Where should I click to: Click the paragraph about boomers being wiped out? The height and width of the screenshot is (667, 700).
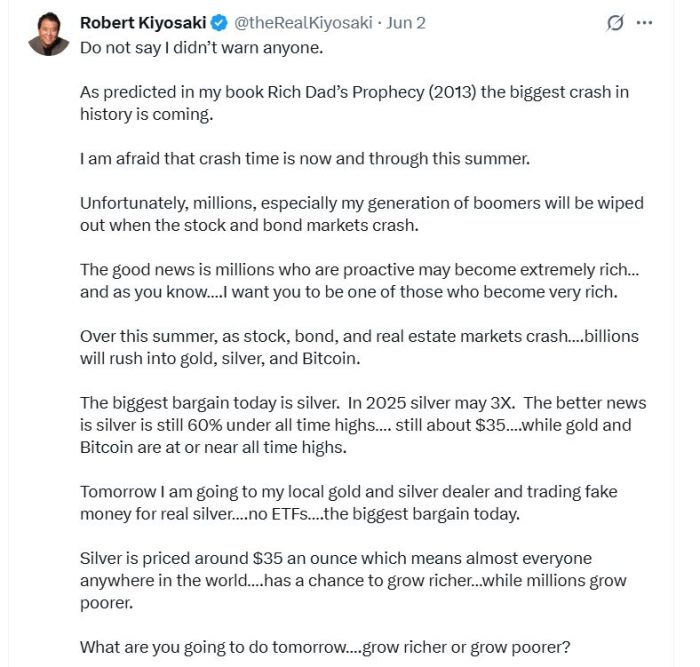(x=362, y=214)
